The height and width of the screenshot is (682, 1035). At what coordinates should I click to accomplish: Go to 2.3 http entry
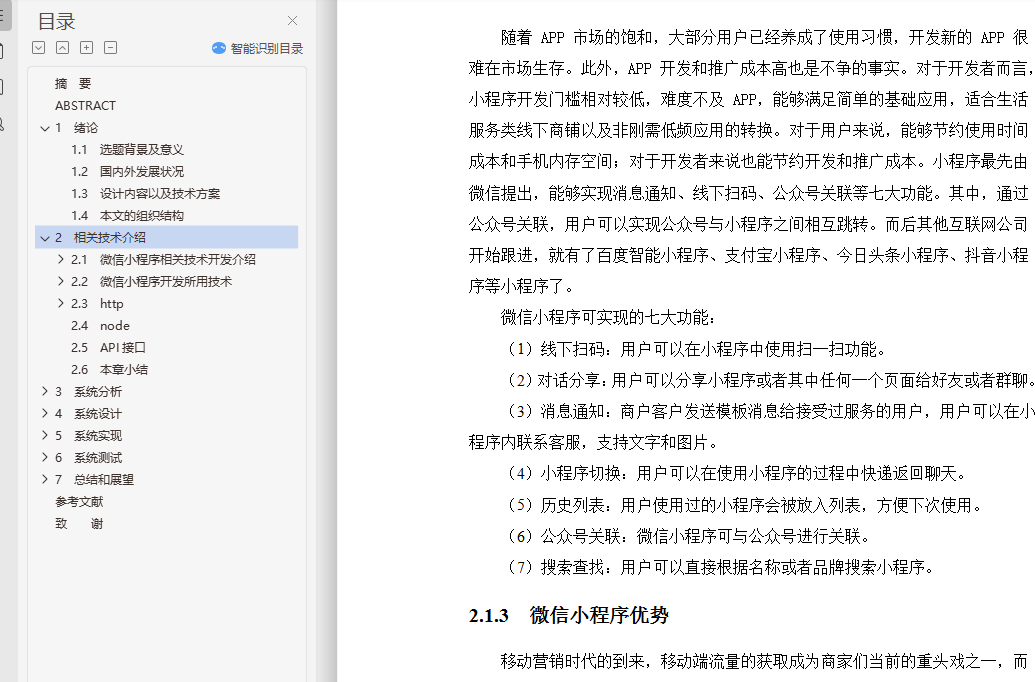(97, 304)
